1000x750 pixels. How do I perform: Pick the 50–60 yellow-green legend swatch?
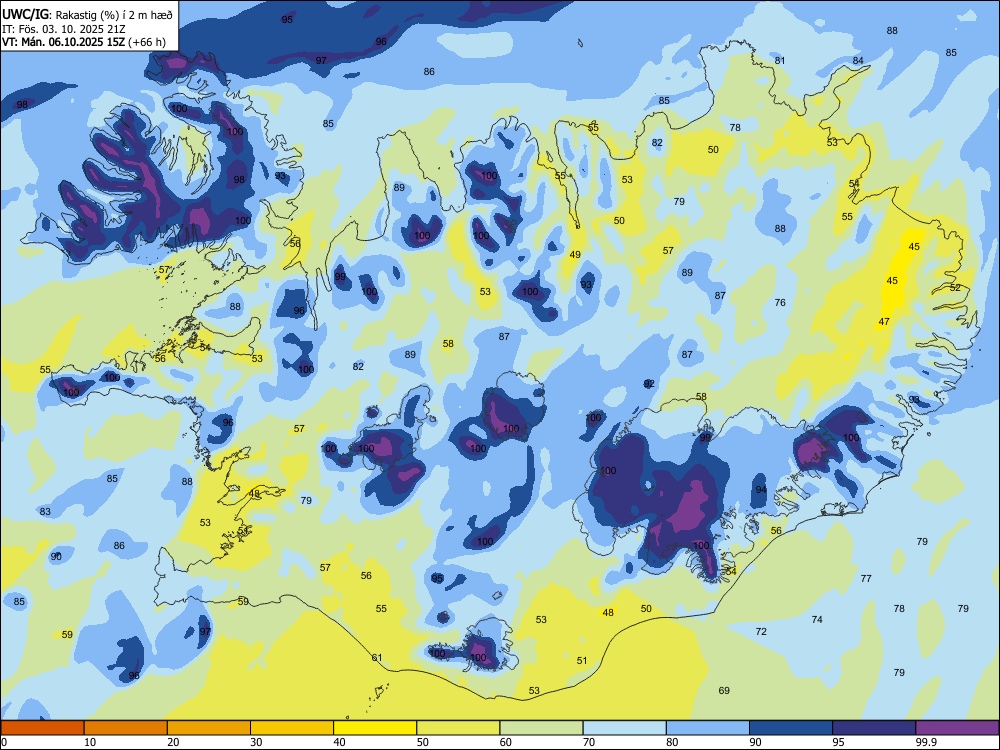458,728
